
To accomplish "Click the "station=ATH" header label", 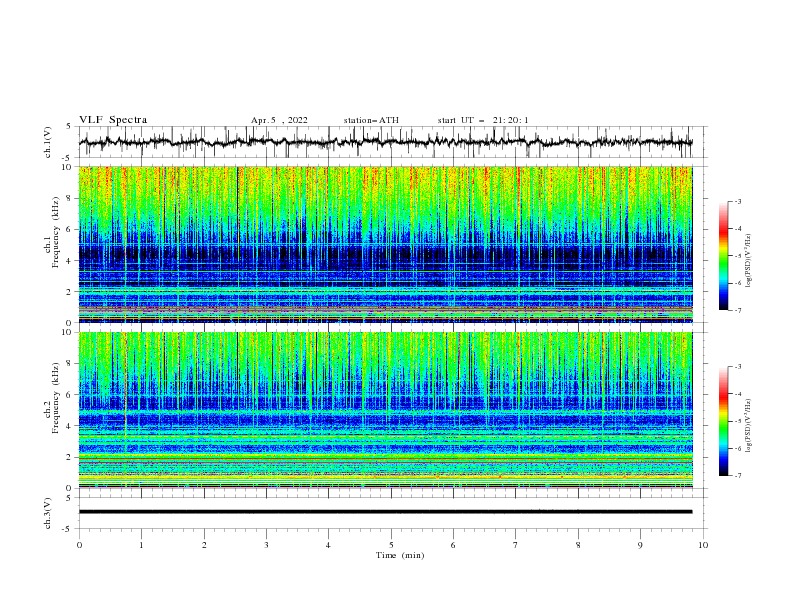I will point(371,120).
